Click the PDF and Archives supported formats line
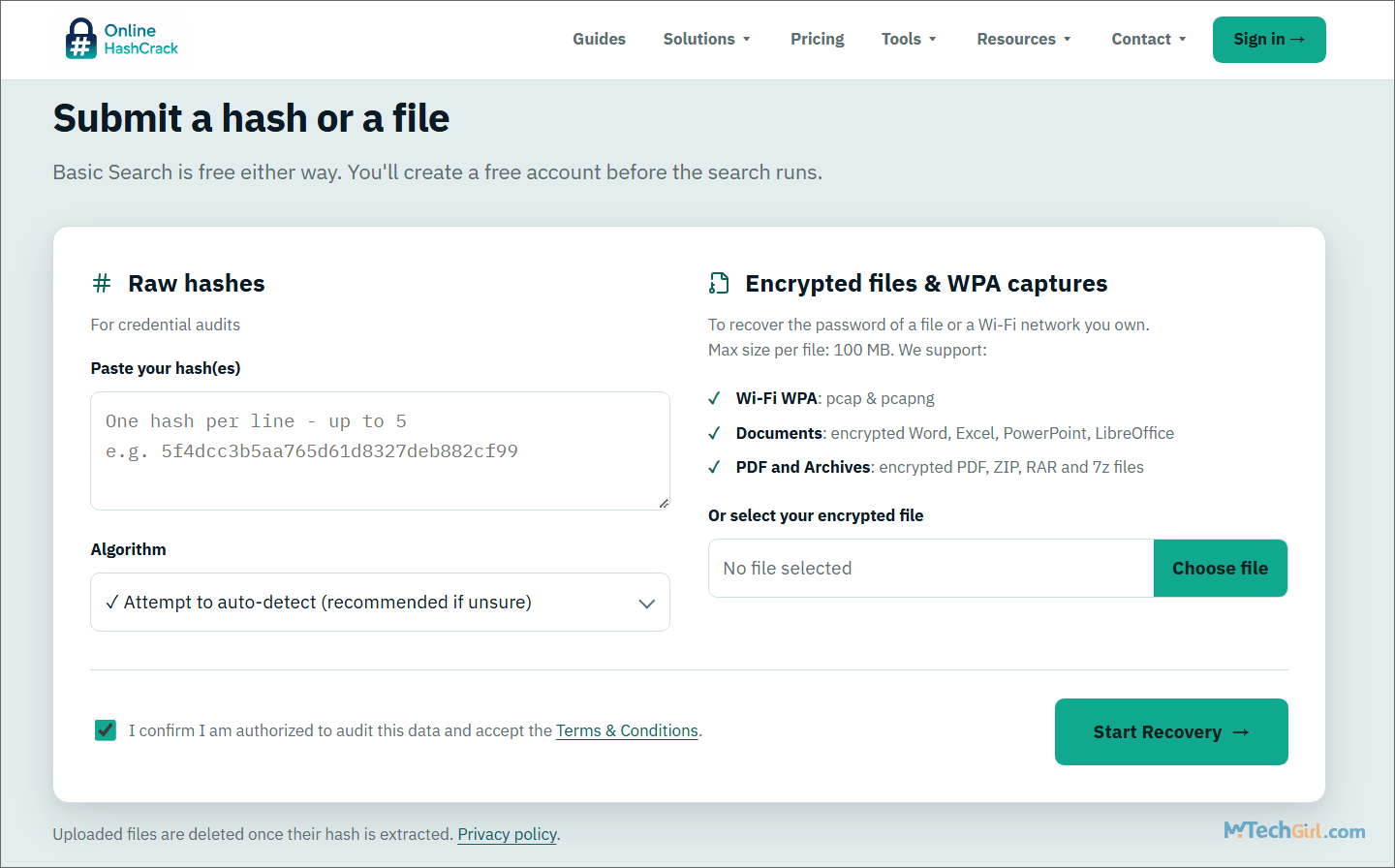The image size is (1395, 868). pos(940,467)
